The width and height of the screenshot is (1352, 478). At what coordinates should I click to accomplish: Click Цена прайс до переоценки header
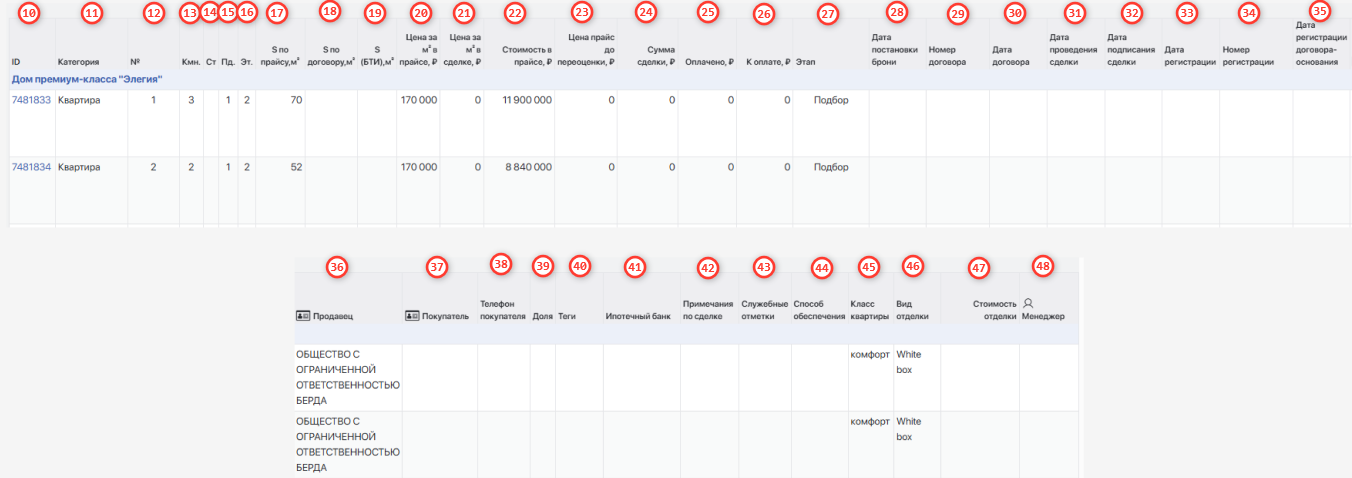click(x=585, y=49)
